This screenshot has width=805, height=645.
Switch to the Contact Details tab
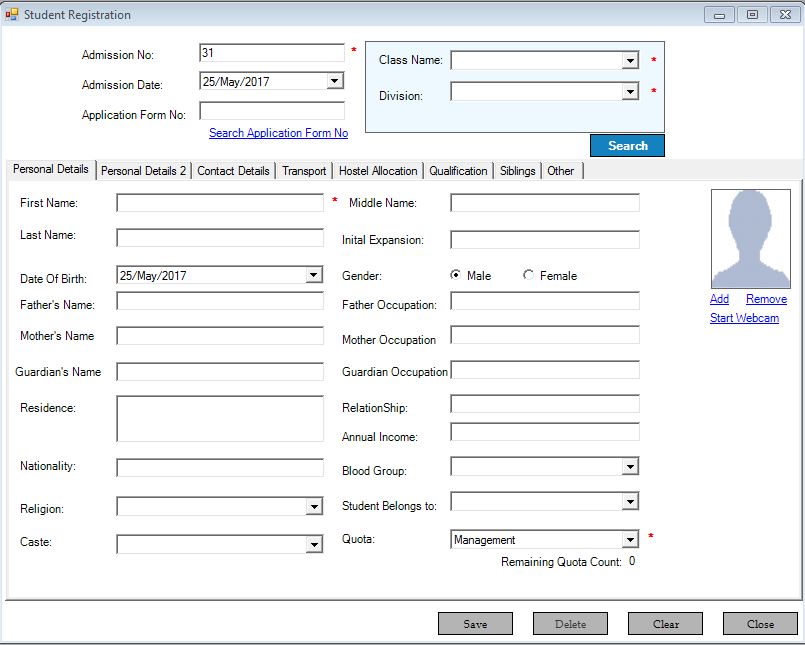pos(233,171)
